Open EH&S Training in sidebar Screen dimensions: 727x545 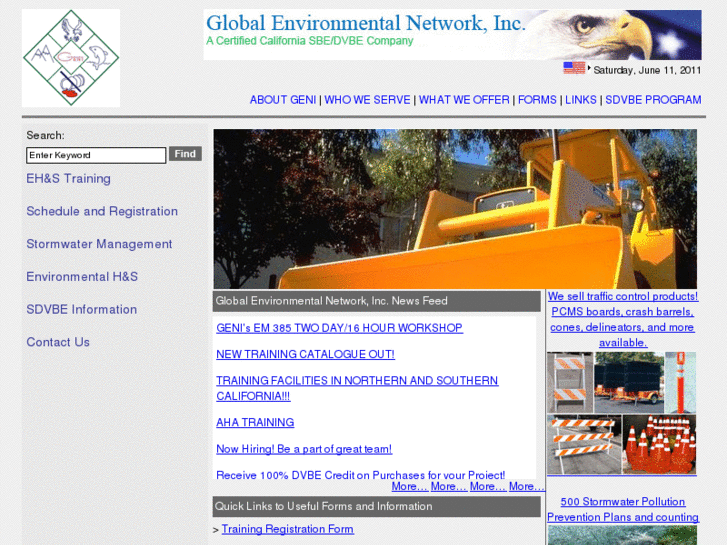click(68, 179)
